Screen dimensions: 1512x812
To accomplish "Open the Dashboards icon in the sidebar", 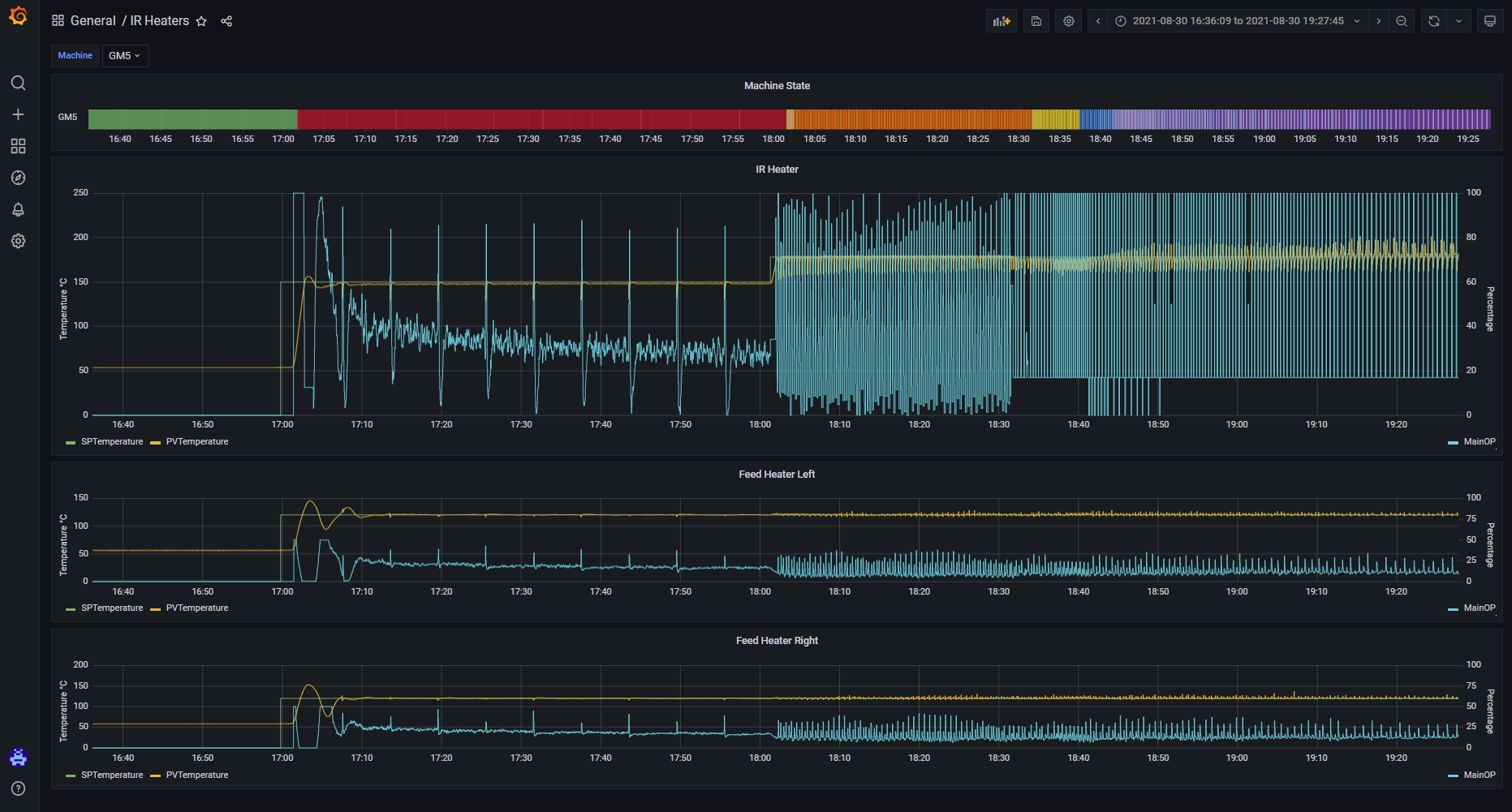I will (x=18, y=146).
